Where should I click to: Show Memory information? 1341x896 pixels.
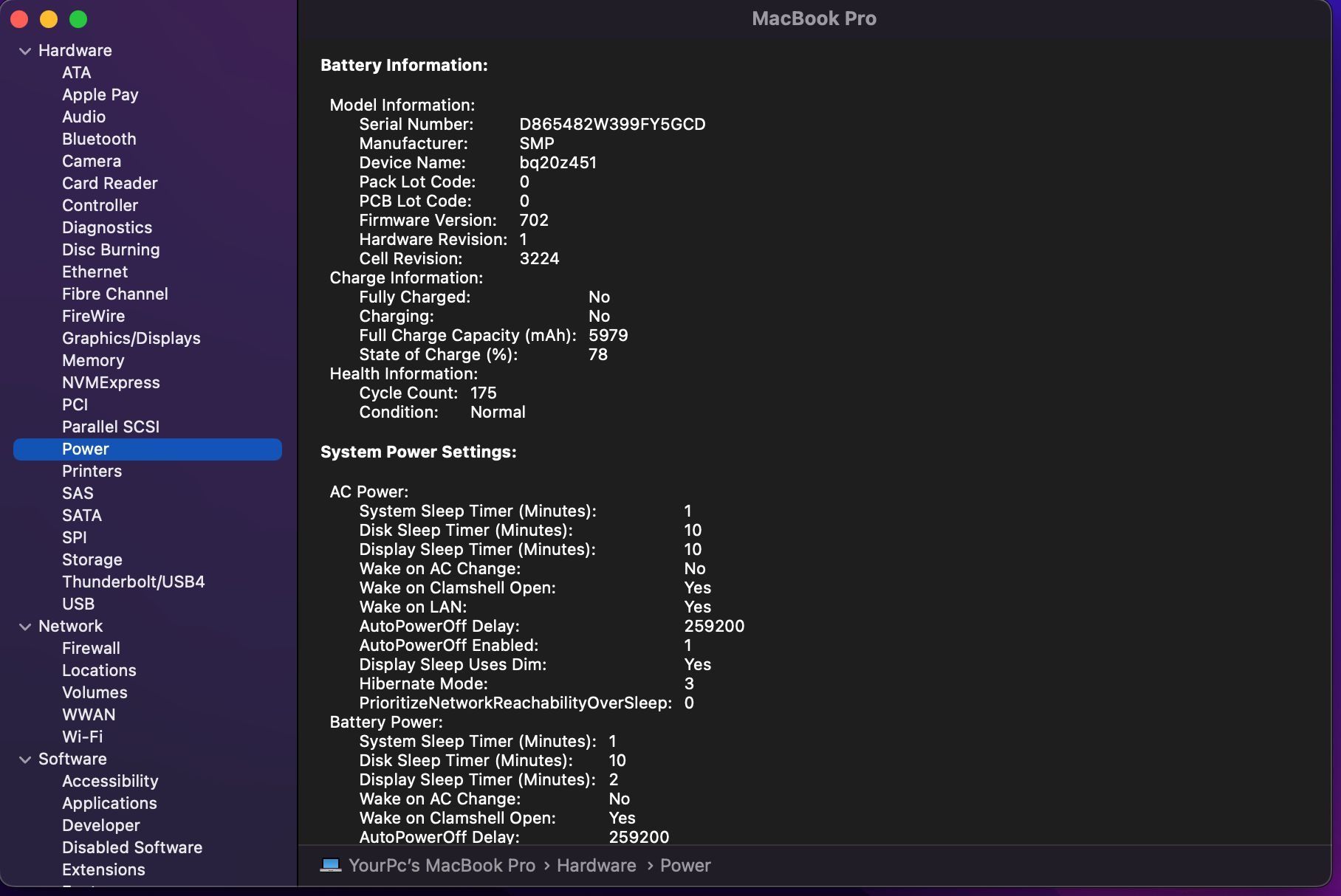pos(93,360)
